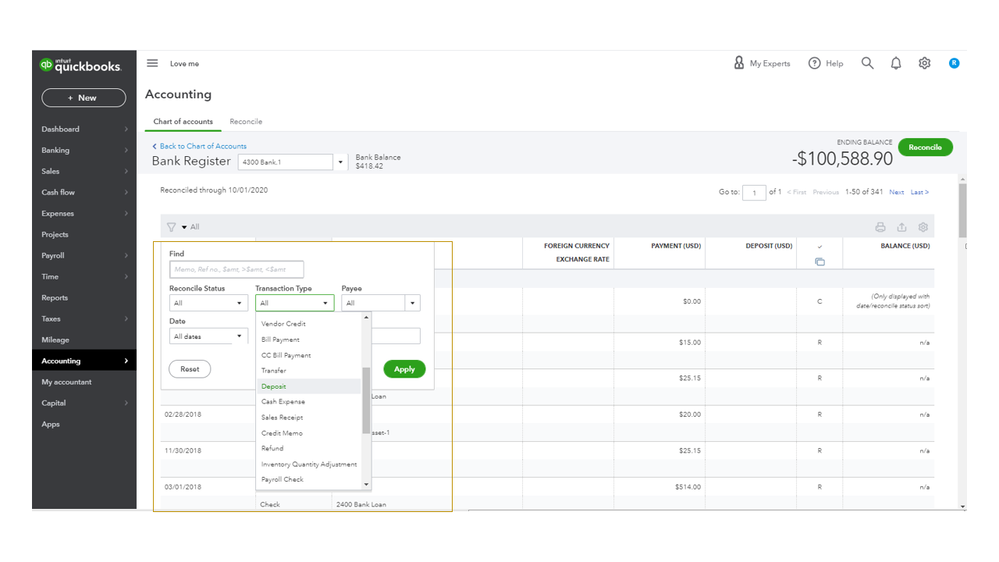Open the settings gear in header
Image resolution: width=999 pixels, height=562 pixels.
[924, 63]
